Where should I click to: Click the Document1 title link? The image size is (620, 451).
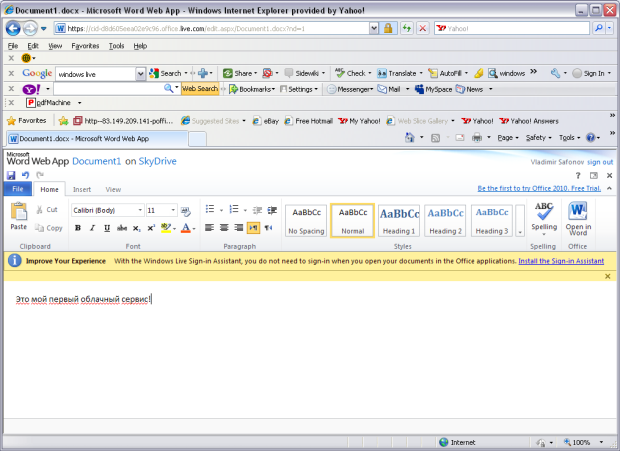click(x=96, y=161)
